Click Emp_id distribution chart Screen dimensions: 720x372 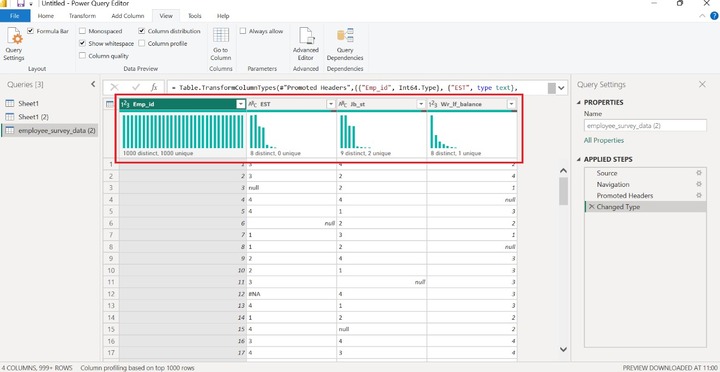(x=183, y=131)
